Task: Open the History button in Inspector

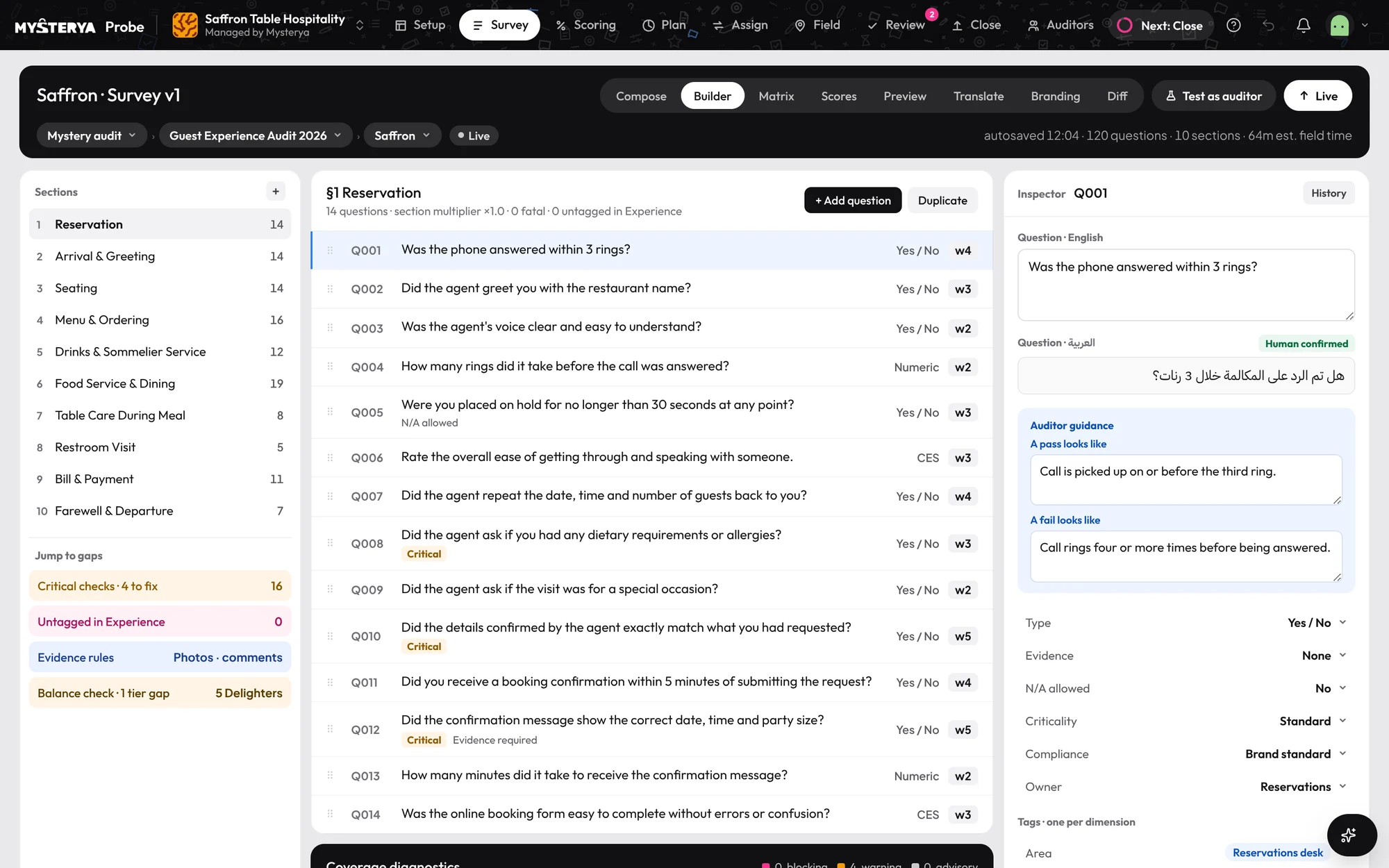Action: pos(1329,193)
